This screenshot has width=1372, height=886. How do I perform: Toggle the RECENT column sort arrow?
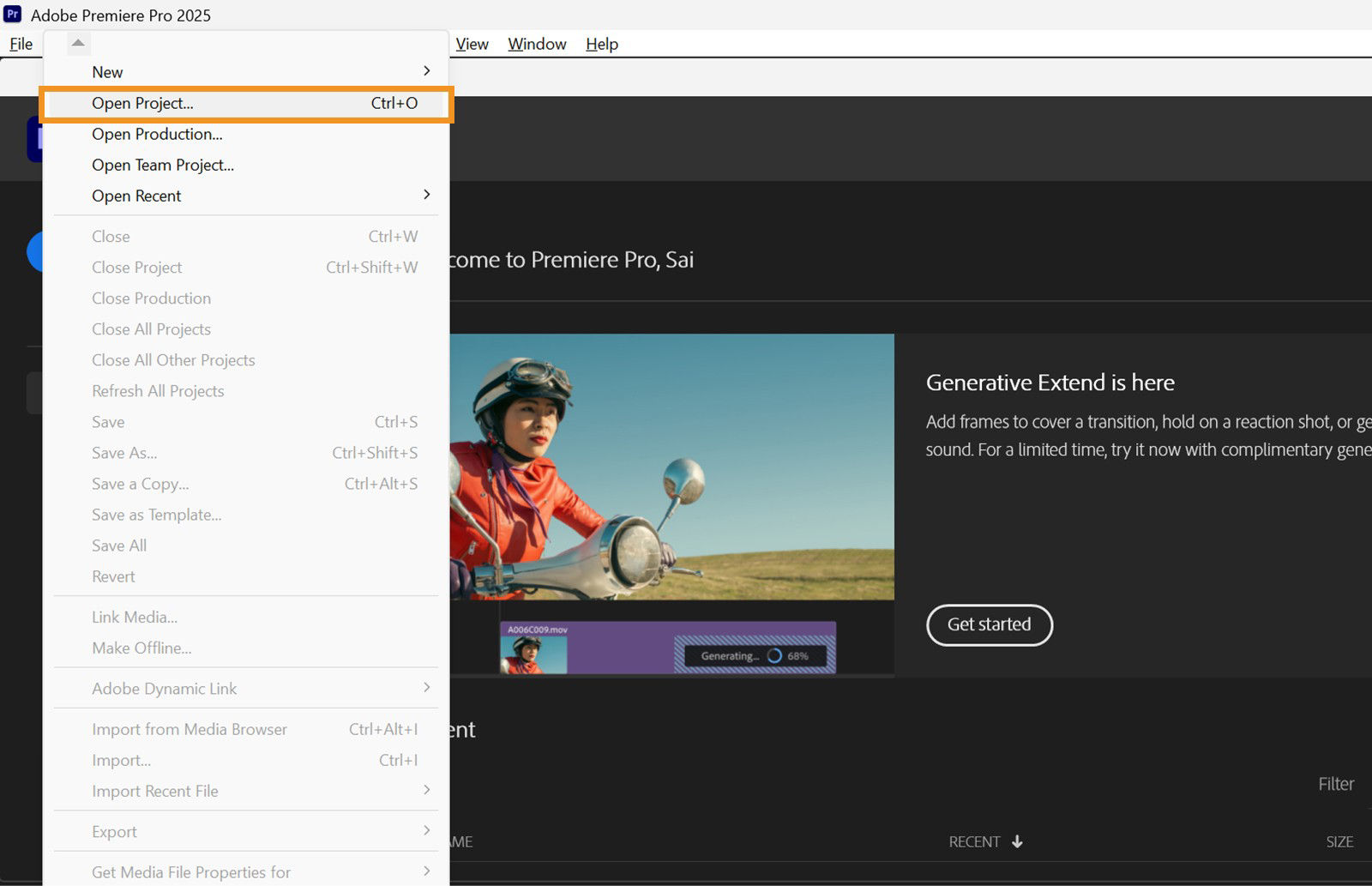tap(1018, 841)
